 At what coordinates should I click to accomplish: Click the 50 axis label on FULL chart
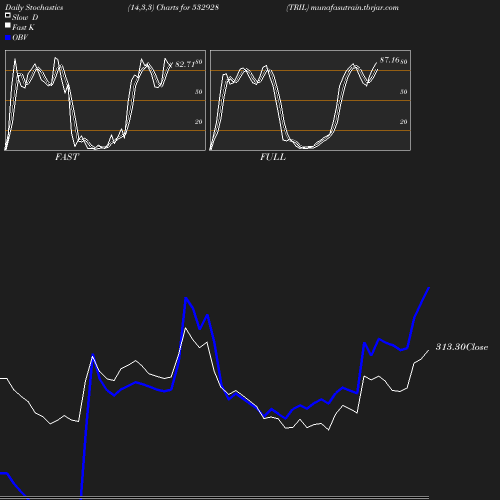(404, 92)
